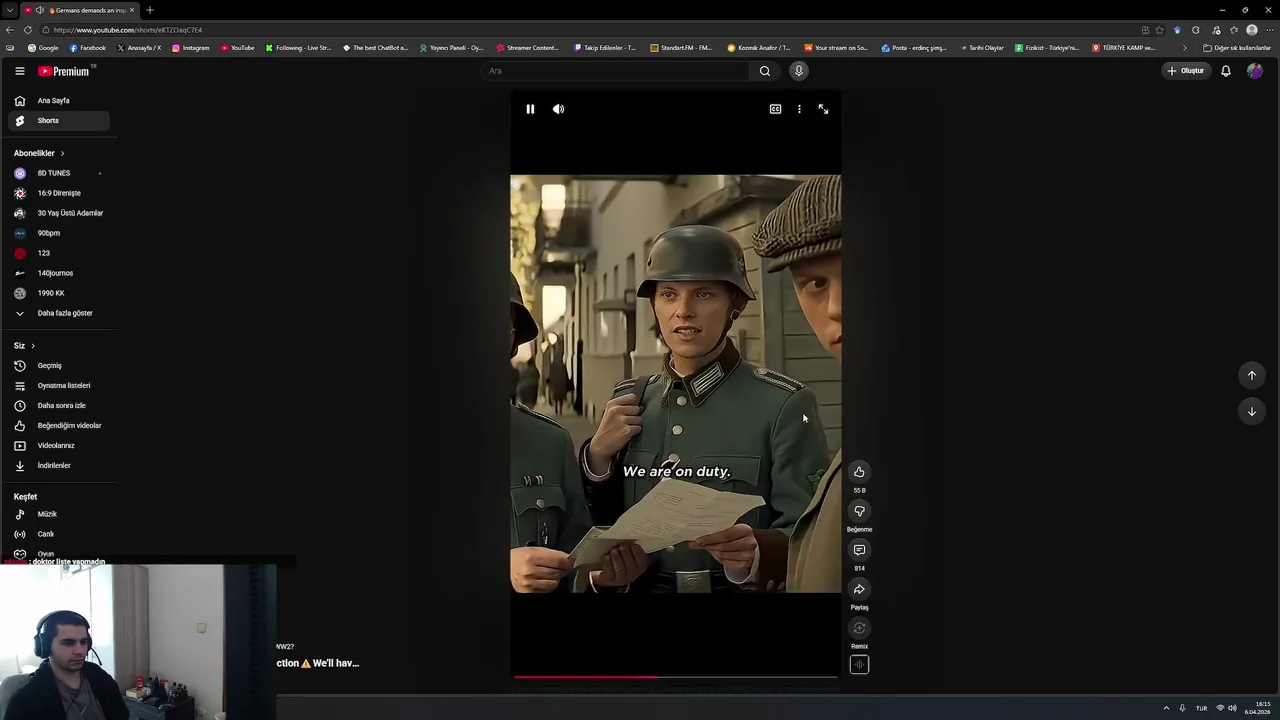Show more bookmarks via chevron
This screenshot has height=720, width=1280.
(x=1185, y=48)
